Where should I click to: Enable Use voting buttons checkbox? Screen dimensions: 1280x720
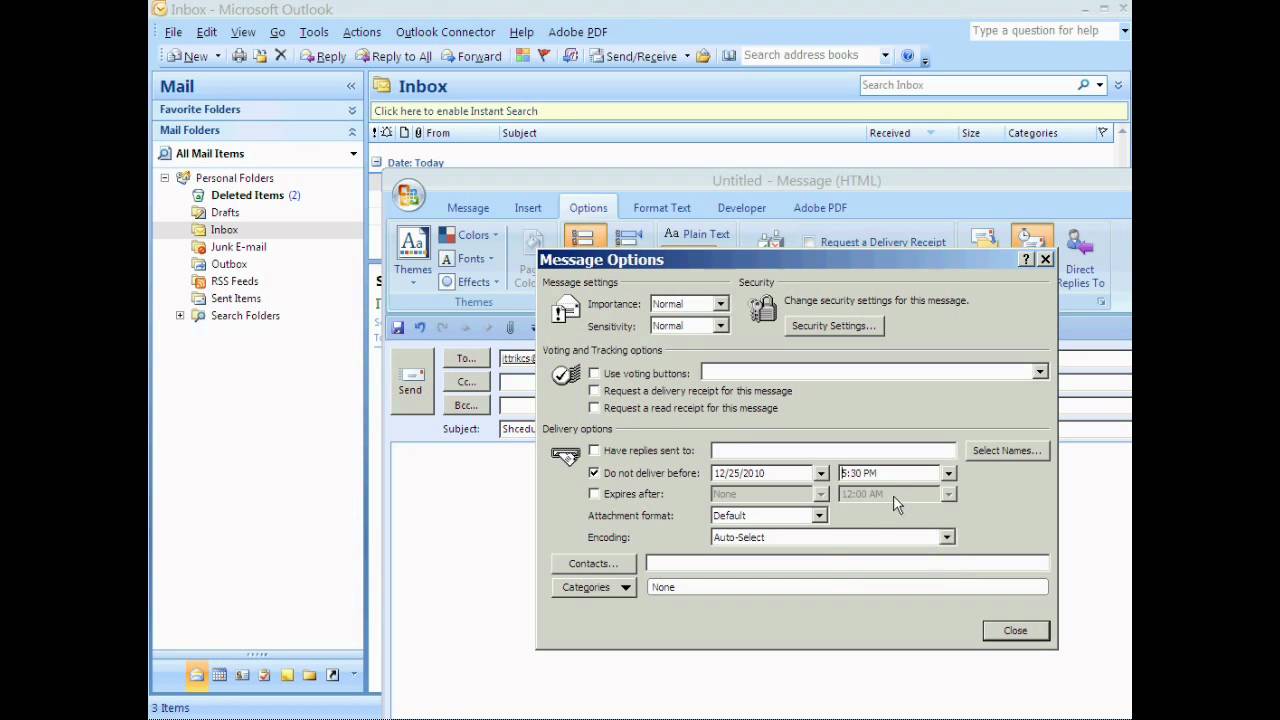pyautogui.click(x=594, y=373)
